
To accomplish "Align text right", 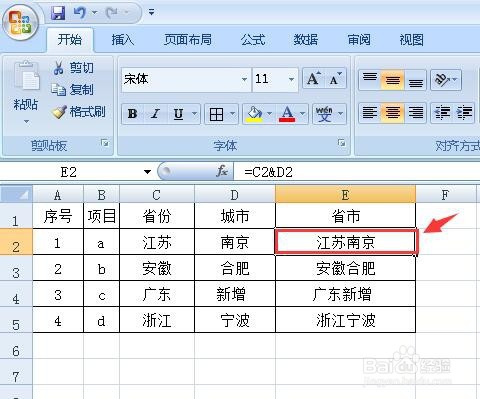I will coord(416,113).
